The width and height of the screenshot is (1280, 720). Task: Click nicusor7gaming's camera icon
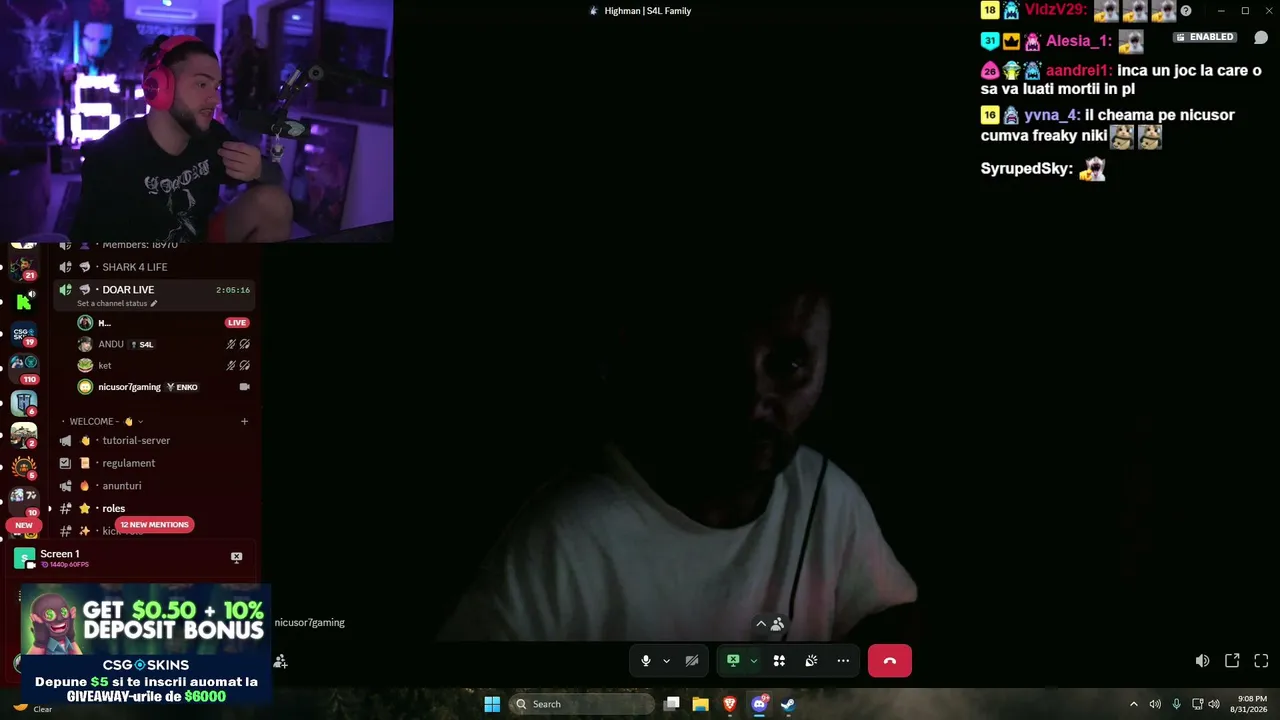point(244,387)
